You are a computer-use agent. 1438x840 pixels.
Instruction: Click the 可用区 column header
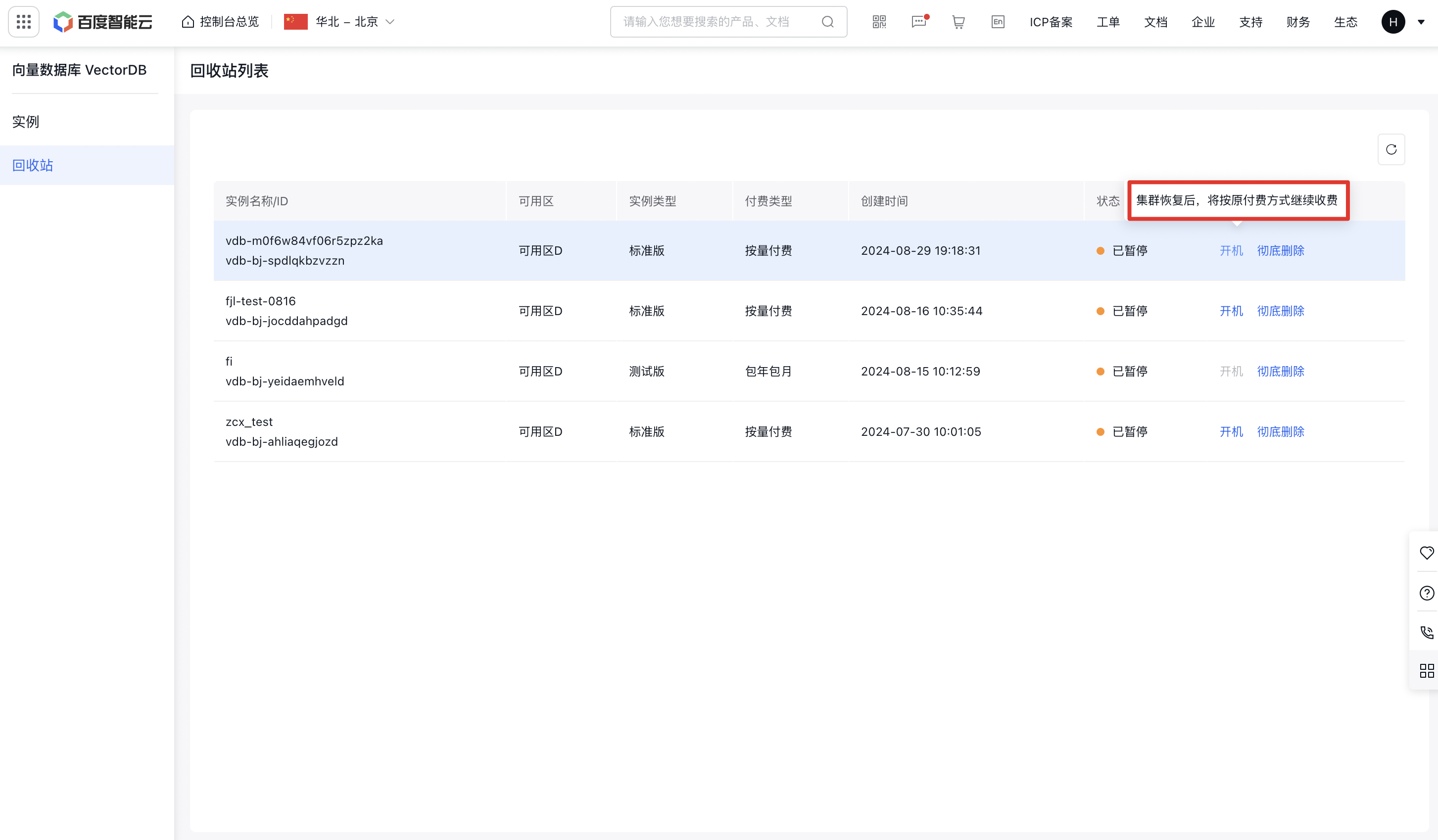coord(536,201)
